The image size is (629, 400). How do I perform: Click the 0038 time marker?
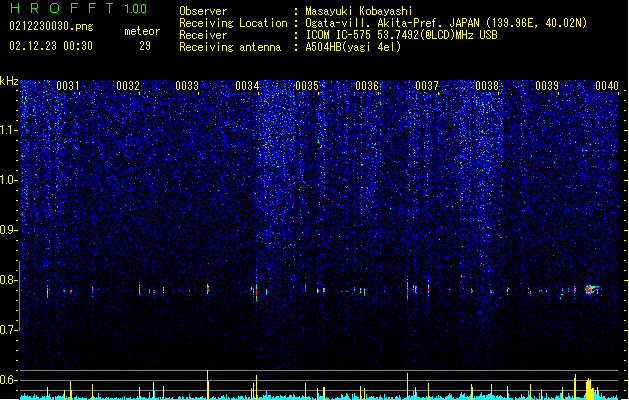point(487,86)
